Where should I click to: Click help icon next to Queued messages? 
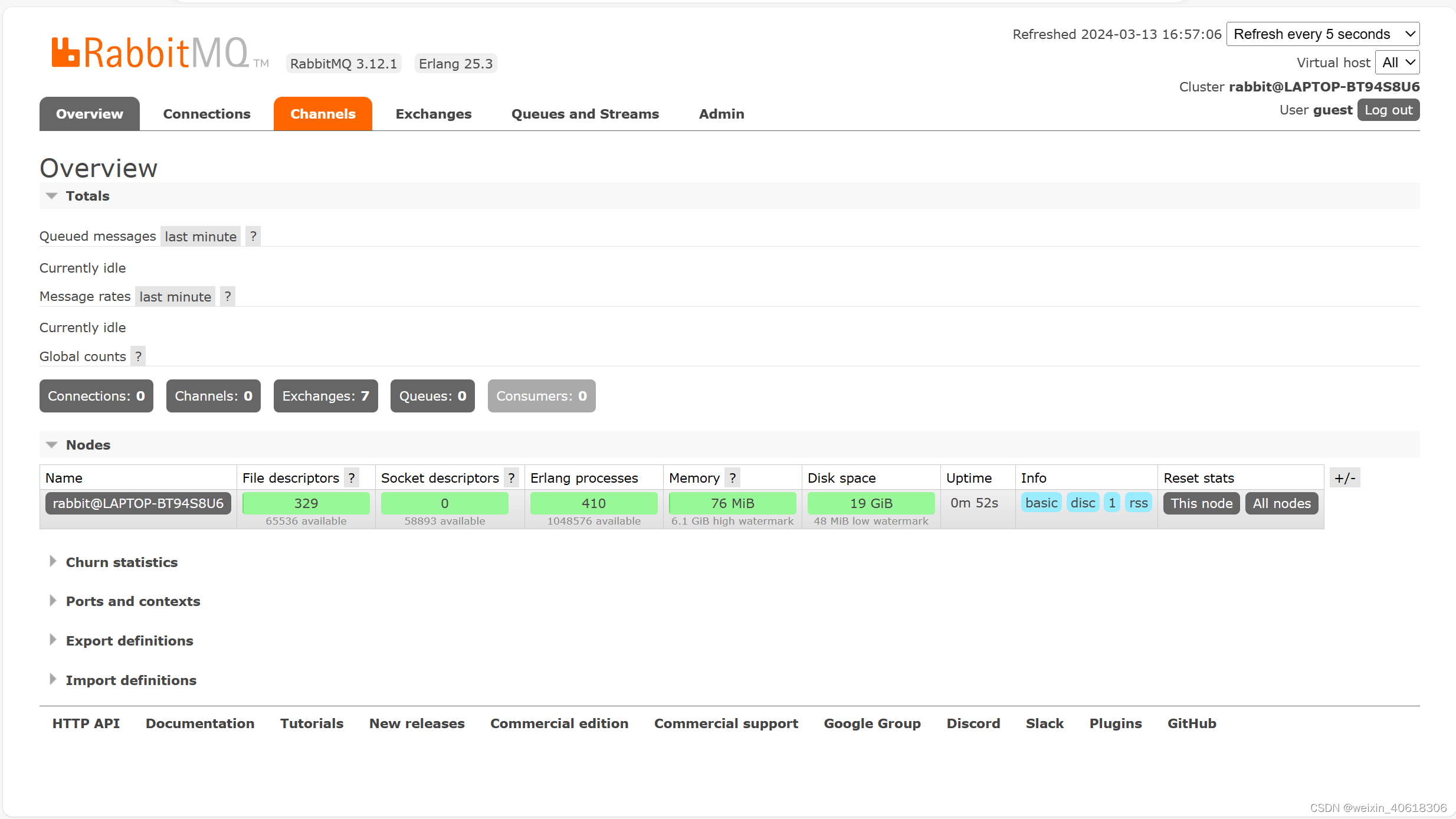point(253,237)
